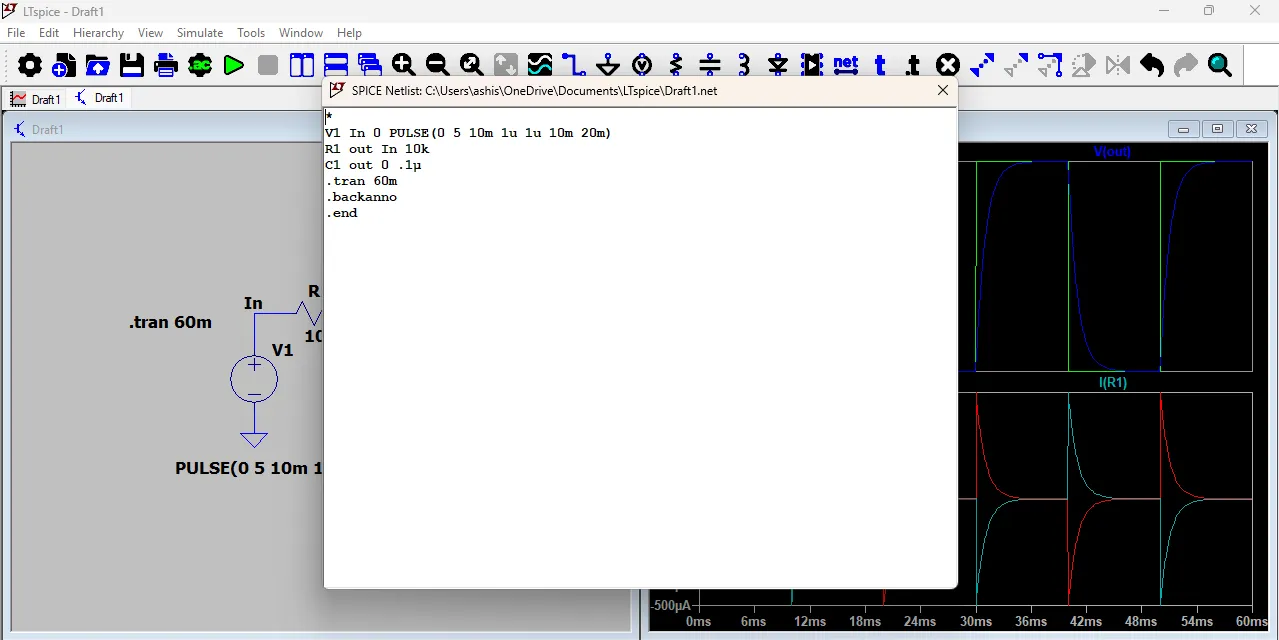Click the 'In' net label on schematic
Image resolution: width=1279 pixels, height=640 pixels.
tap(253, 303)
